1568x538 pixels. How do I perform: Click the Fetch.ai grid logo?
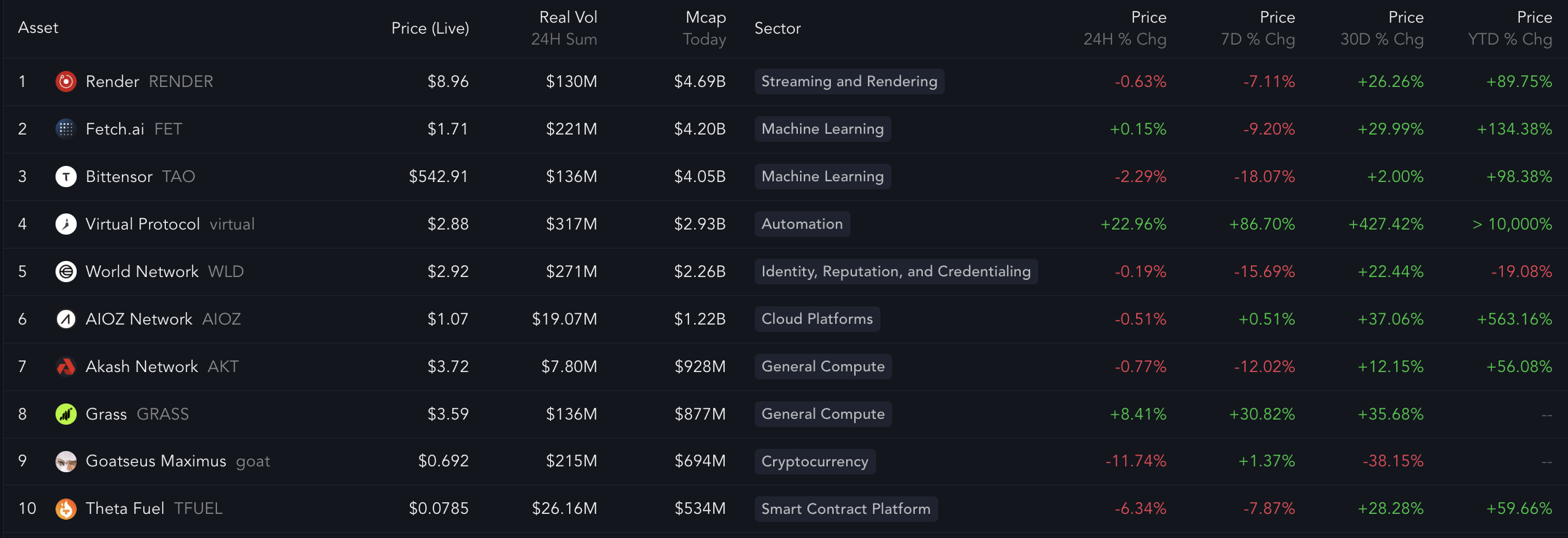coord(66,129)
